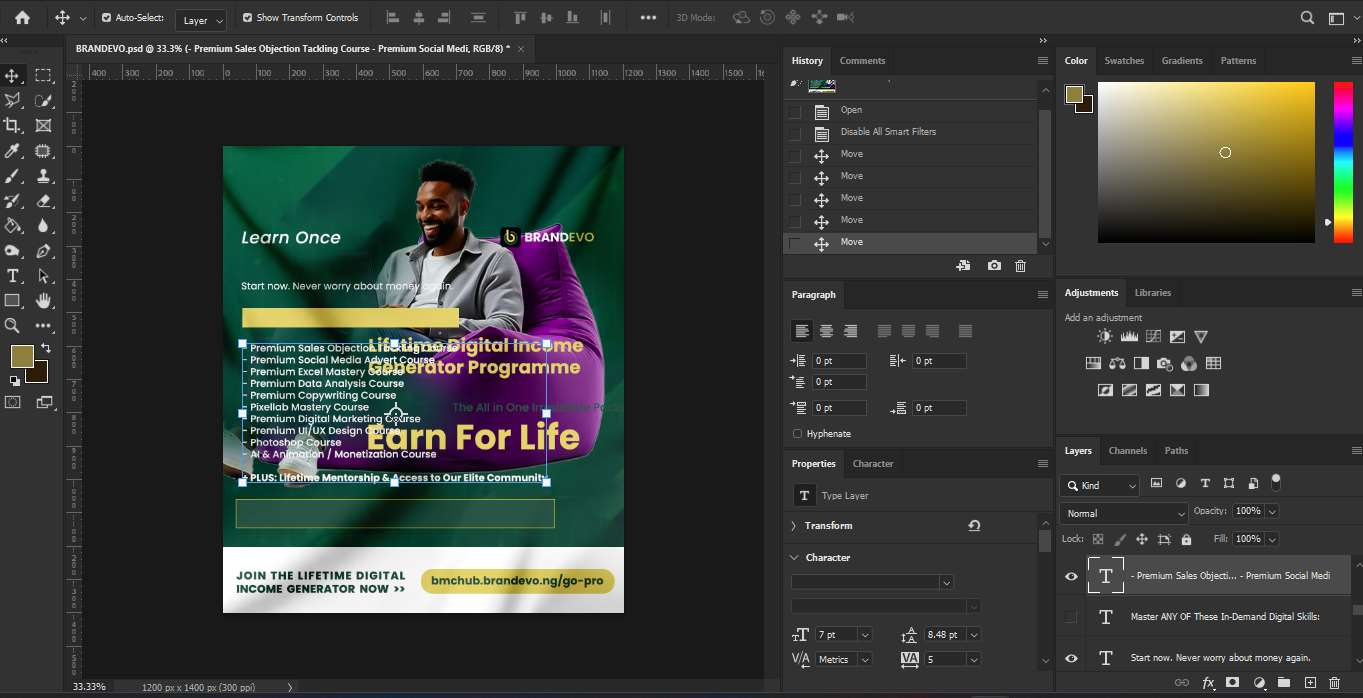Select the Crop tool
1363x698 pixels.
pos(13,126)
